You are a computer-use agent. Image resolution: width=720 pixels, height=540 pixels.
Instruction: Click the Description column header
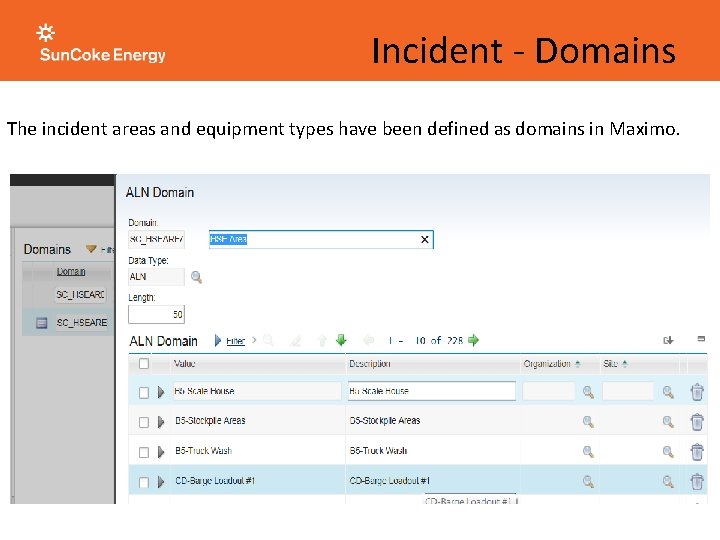point(370,364)
